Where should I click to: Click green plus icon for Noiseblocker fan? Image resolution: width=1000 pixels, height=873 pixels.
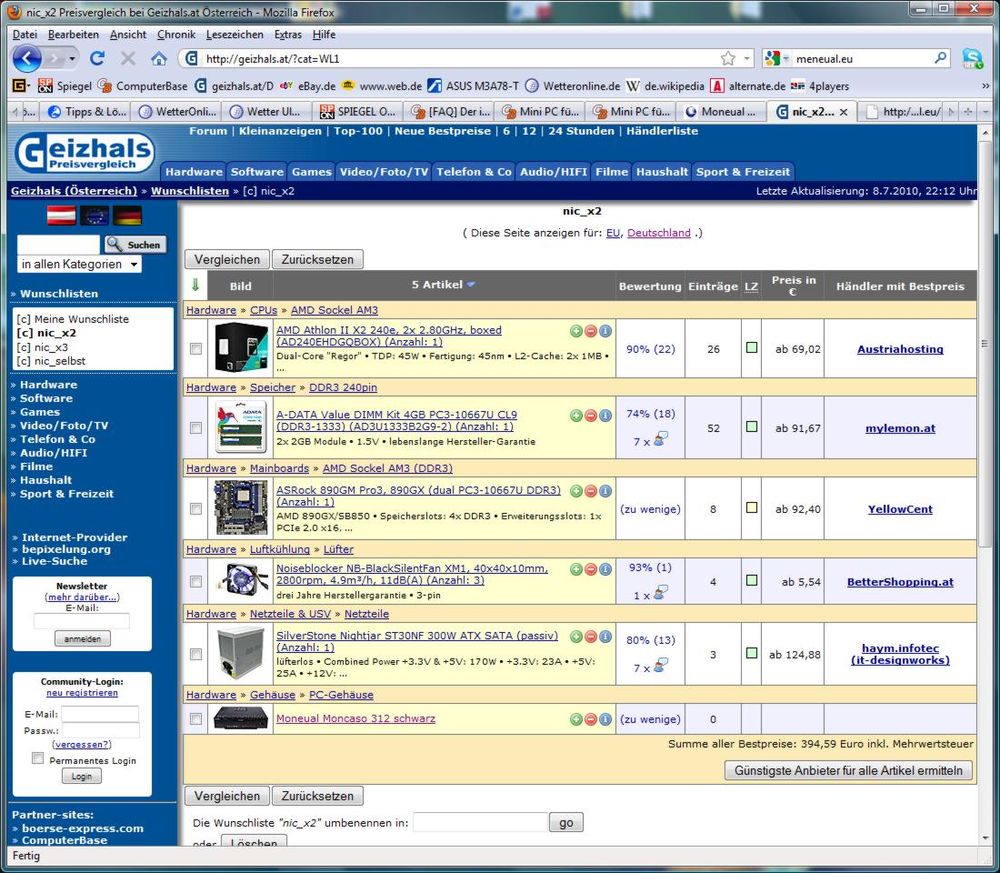coord(576,569)
